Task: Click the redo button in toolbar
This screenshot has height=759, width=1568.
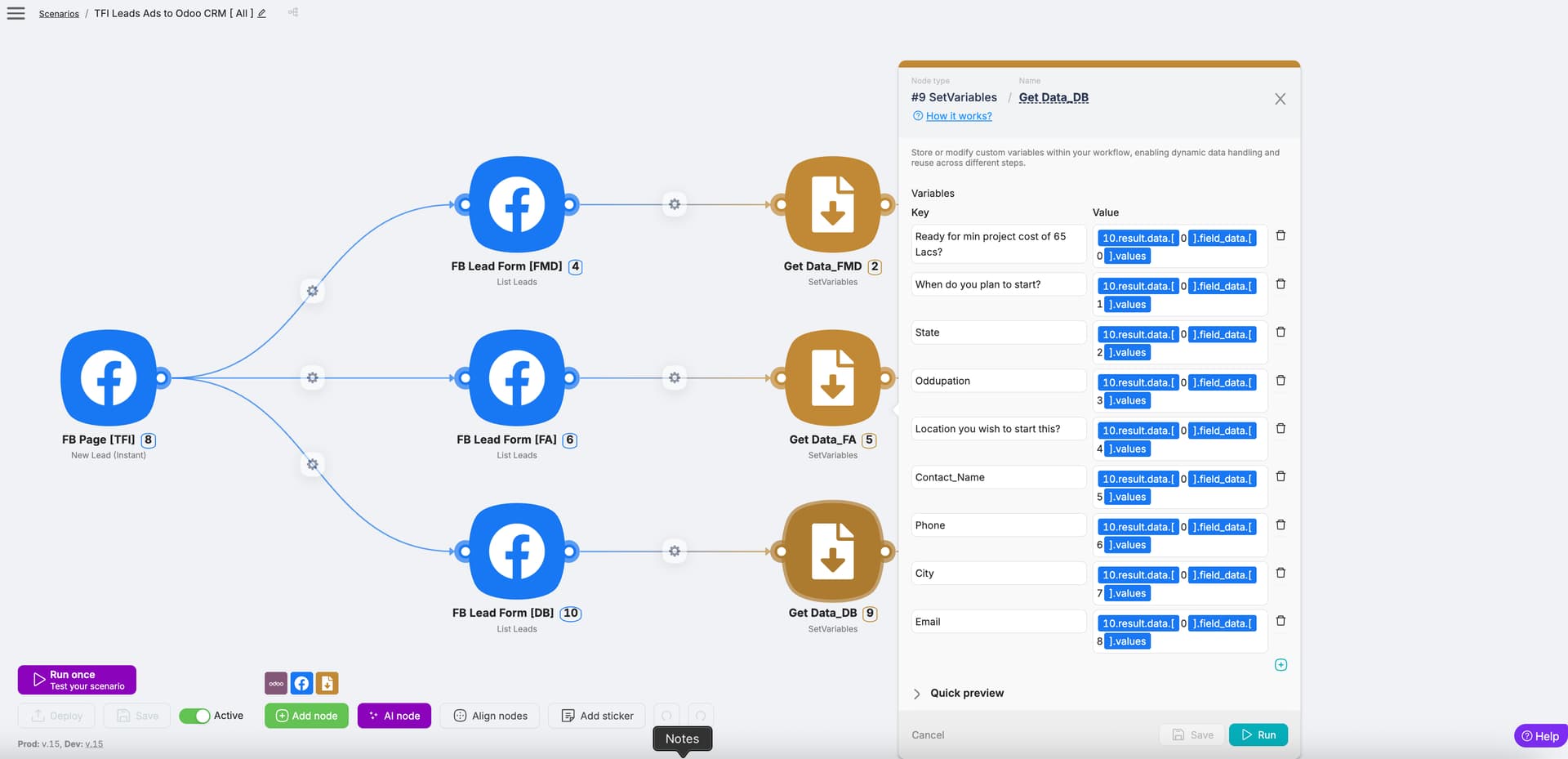Action: pyautogui.click(x=701, y=716)
